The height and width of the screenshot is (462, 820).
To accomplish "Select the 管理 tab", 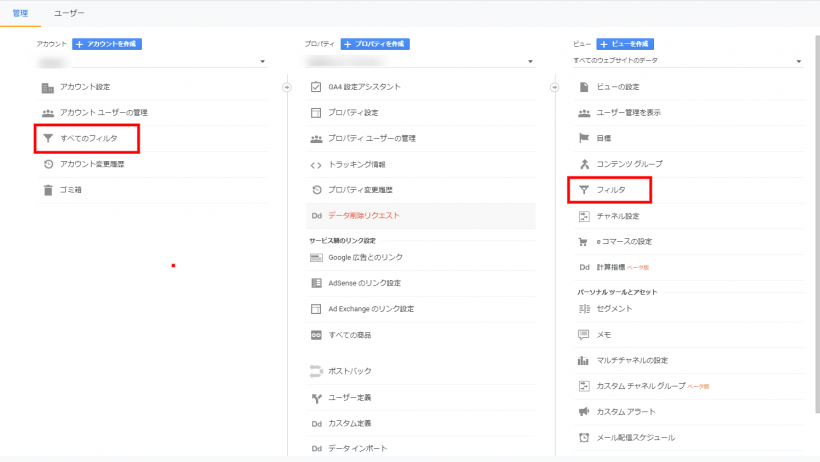I will point(21,13).
